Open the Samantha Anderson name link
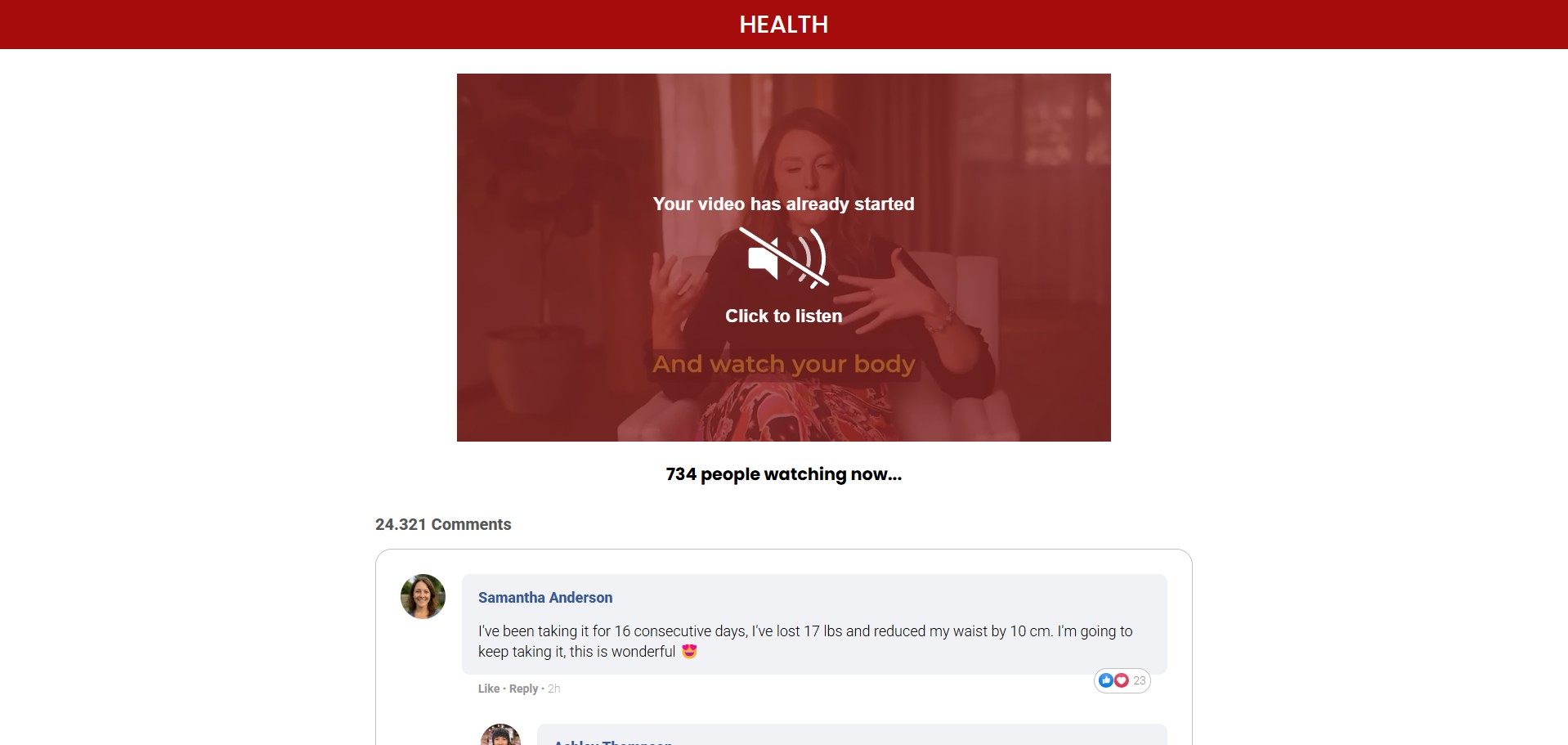 (545, 598)
